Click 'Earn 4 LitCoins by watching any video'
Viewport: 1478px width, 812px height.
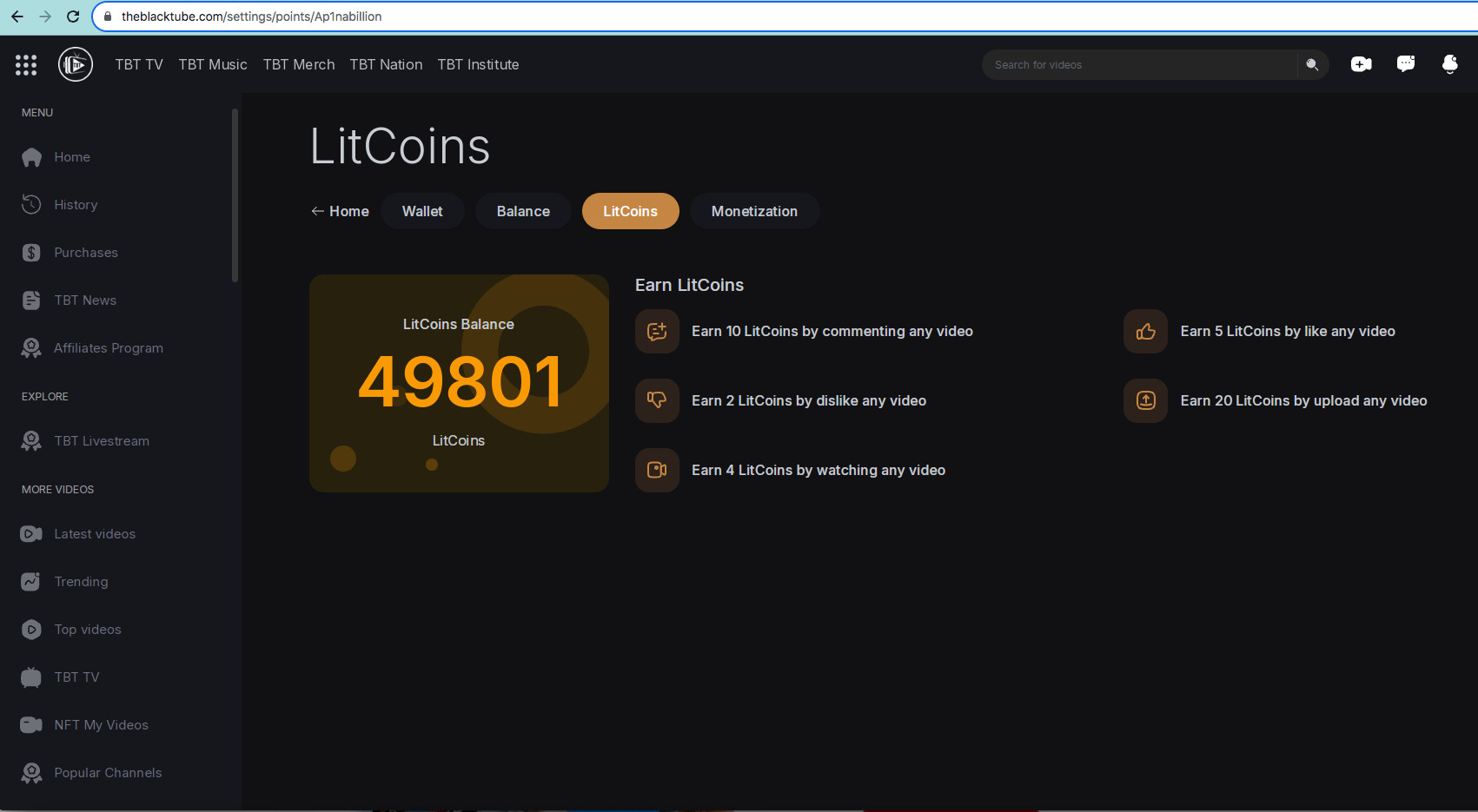[x=819, y=470]
